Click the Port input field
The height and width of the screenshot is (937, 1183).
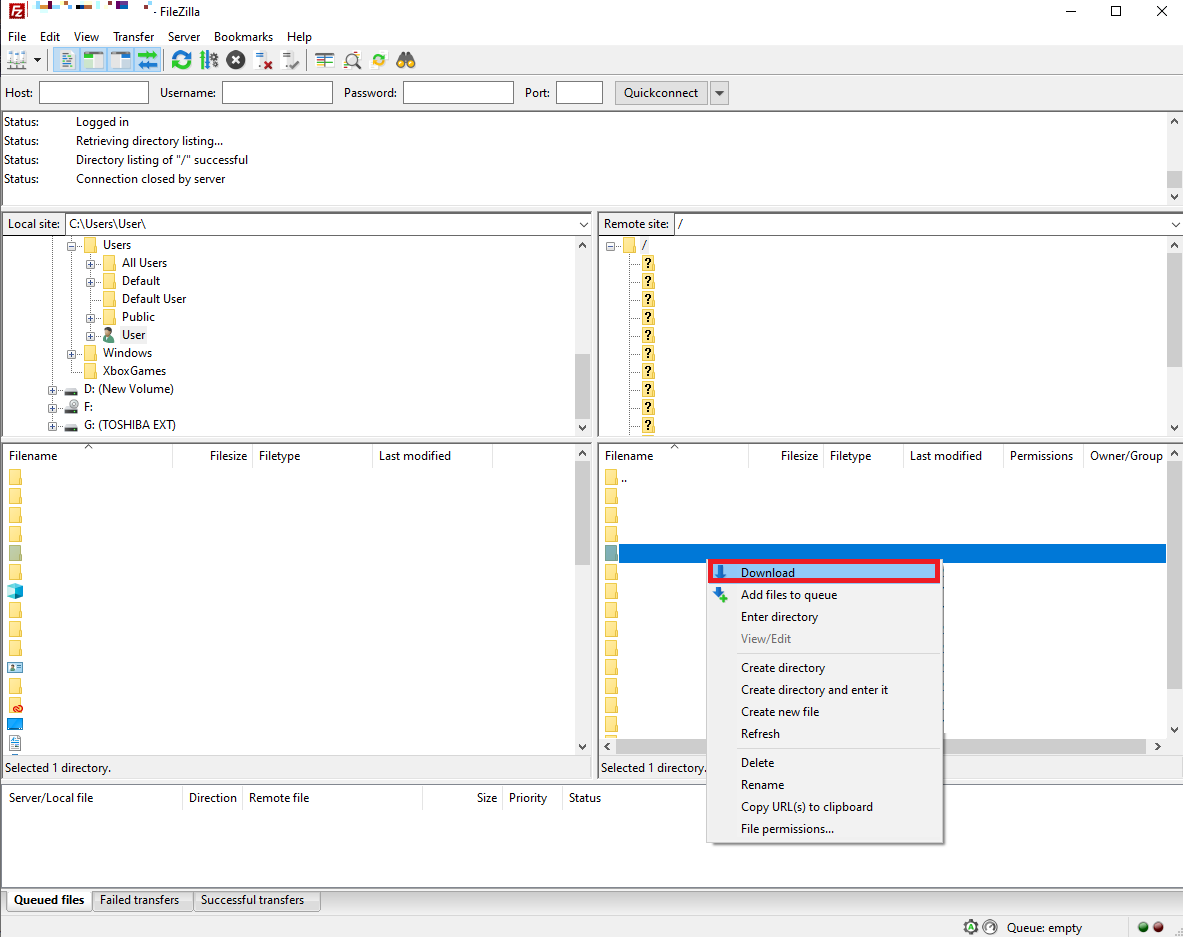click(579, 93)
